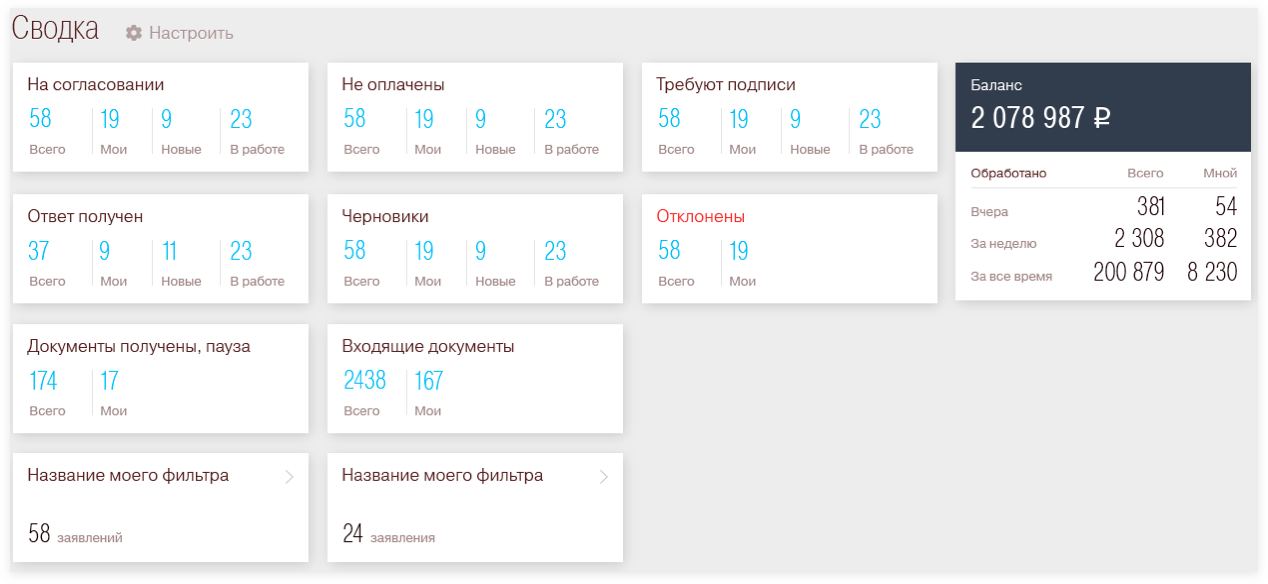Click value 382 for За неделю
This screenshot has height=584, width=1268.
click(x=1221, y=239)
